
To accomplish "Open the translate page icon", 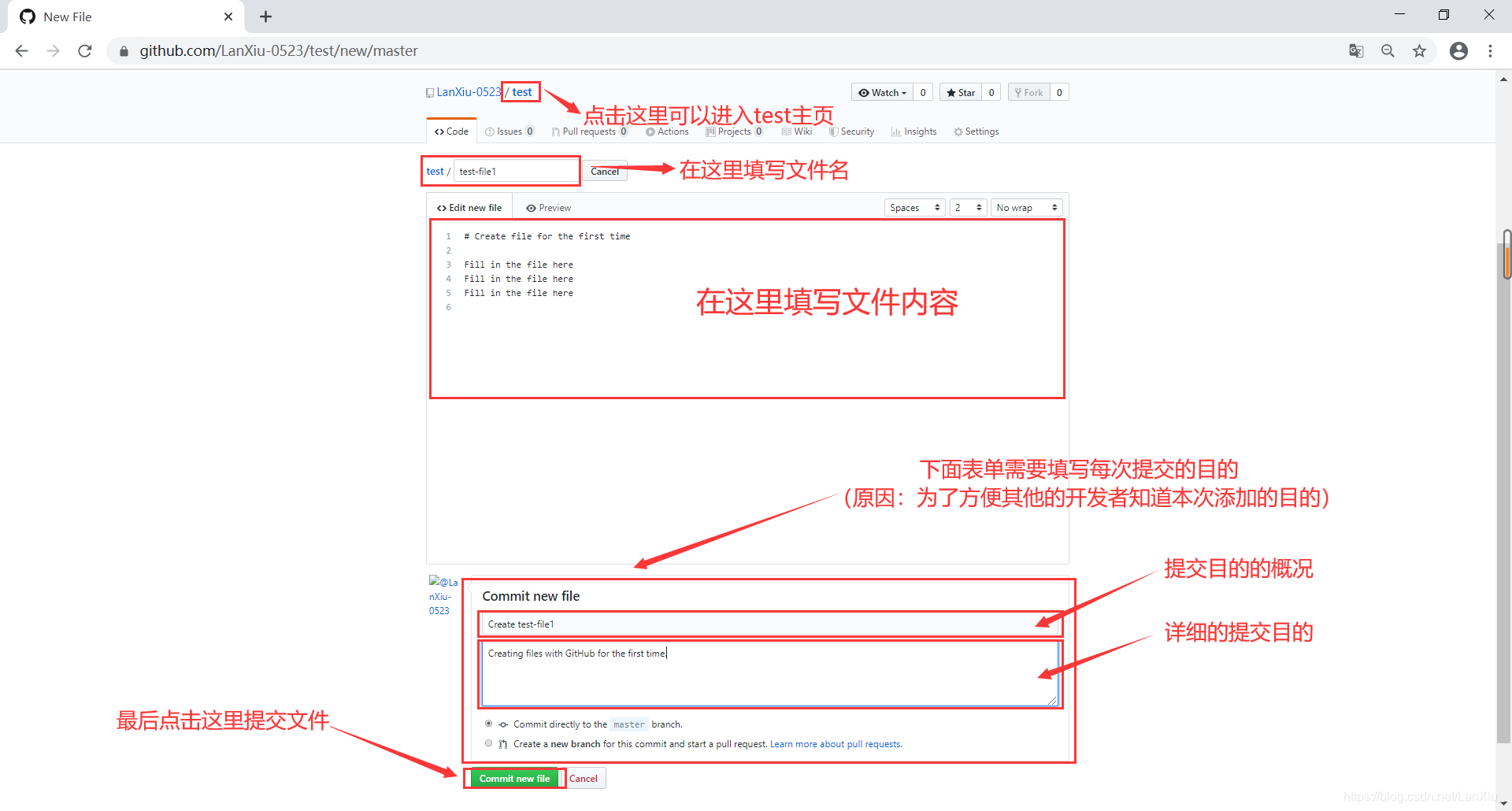I will coord(1356,50).
